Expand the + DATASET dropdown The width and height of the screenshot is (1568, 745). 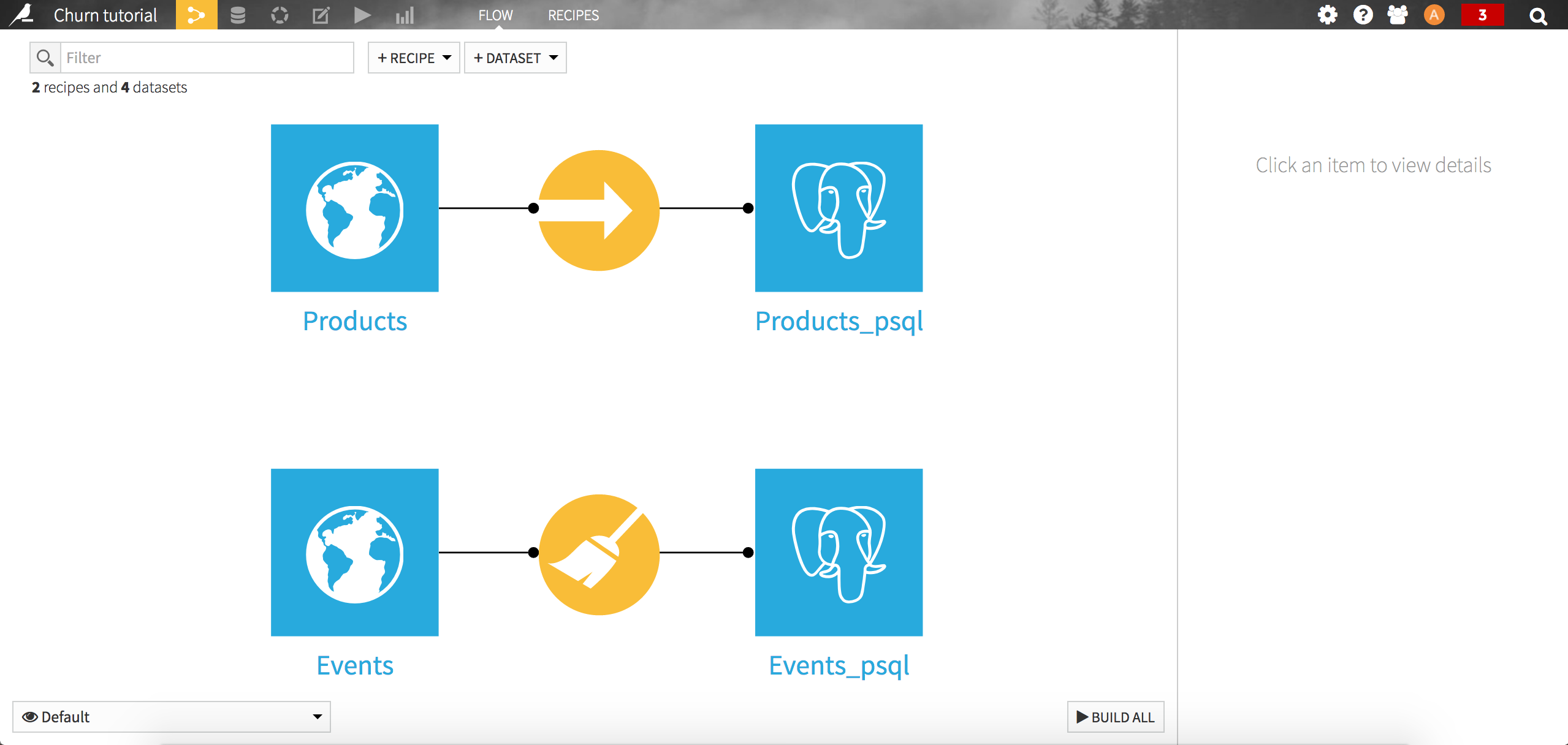click(x=515, y=58)
